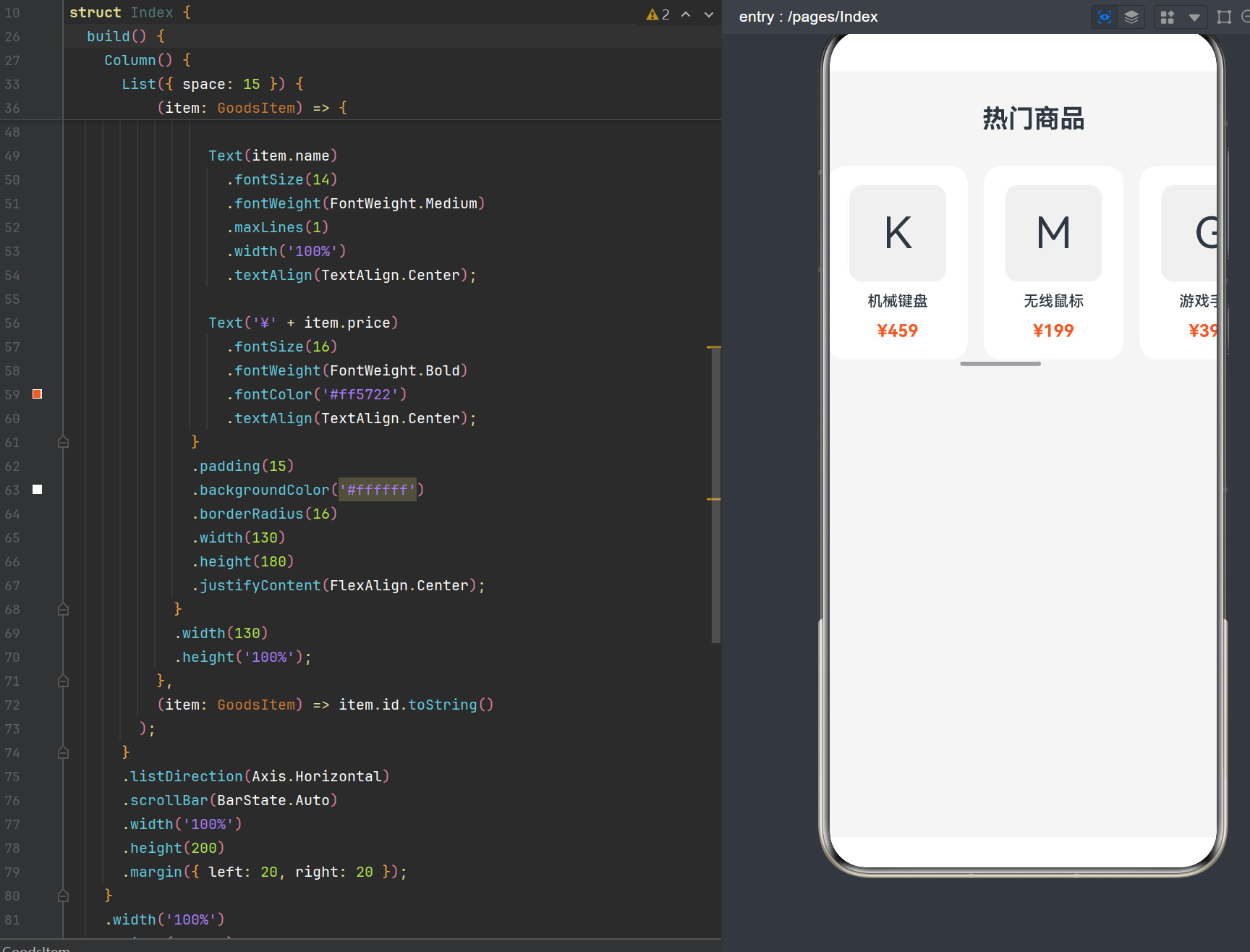Collapse the code fold marker at line 61

pos(64,442)
